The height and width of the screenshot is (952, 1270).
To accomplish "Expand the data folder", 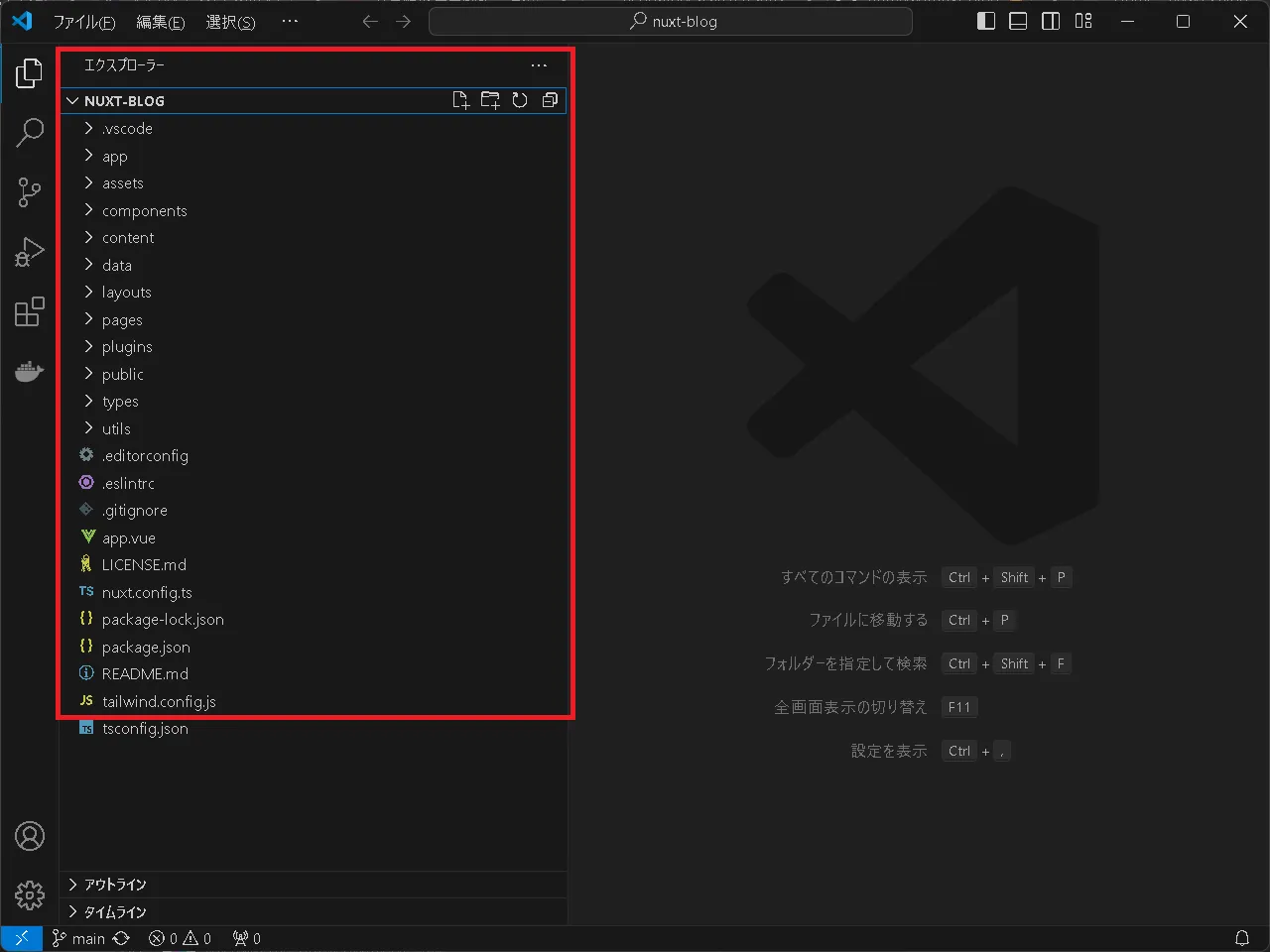I will tap(314, 265).
